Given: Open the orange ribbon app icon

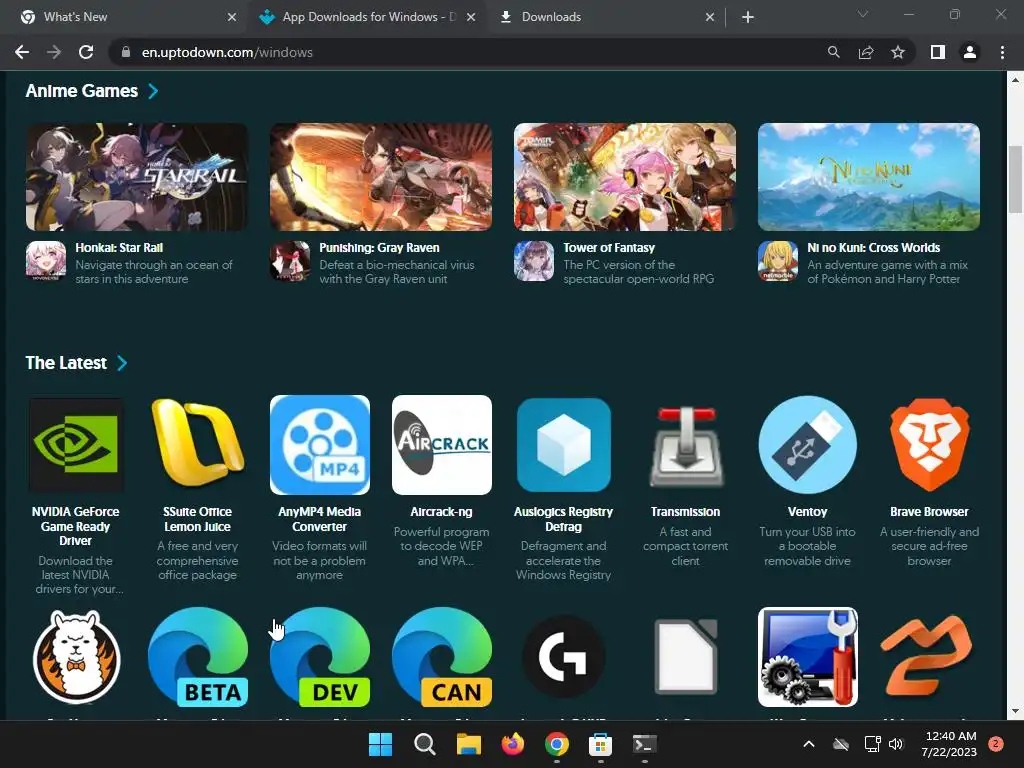Looking at the screenshot, I should click(927, 657).
